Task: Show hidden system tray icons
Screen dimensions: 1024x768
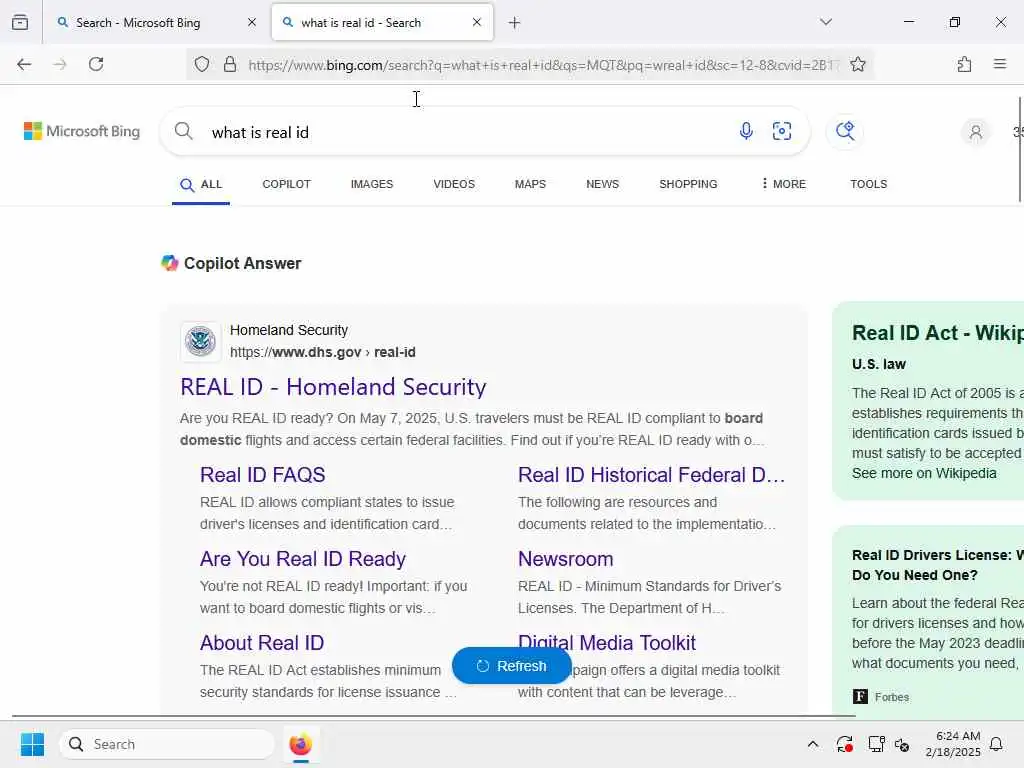Action: pos(812,744)
